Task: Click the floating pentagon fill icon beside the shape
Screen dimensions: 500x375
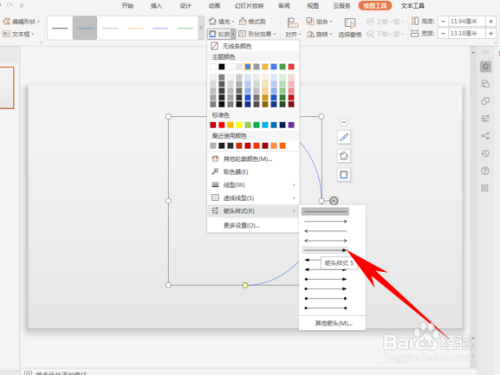Action: (x=344, y=156)
